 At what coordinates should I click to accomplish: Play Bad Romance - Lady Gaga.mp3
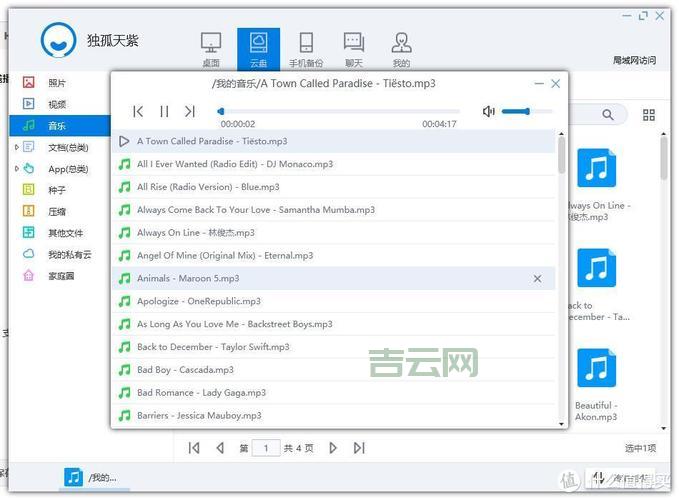201,393
